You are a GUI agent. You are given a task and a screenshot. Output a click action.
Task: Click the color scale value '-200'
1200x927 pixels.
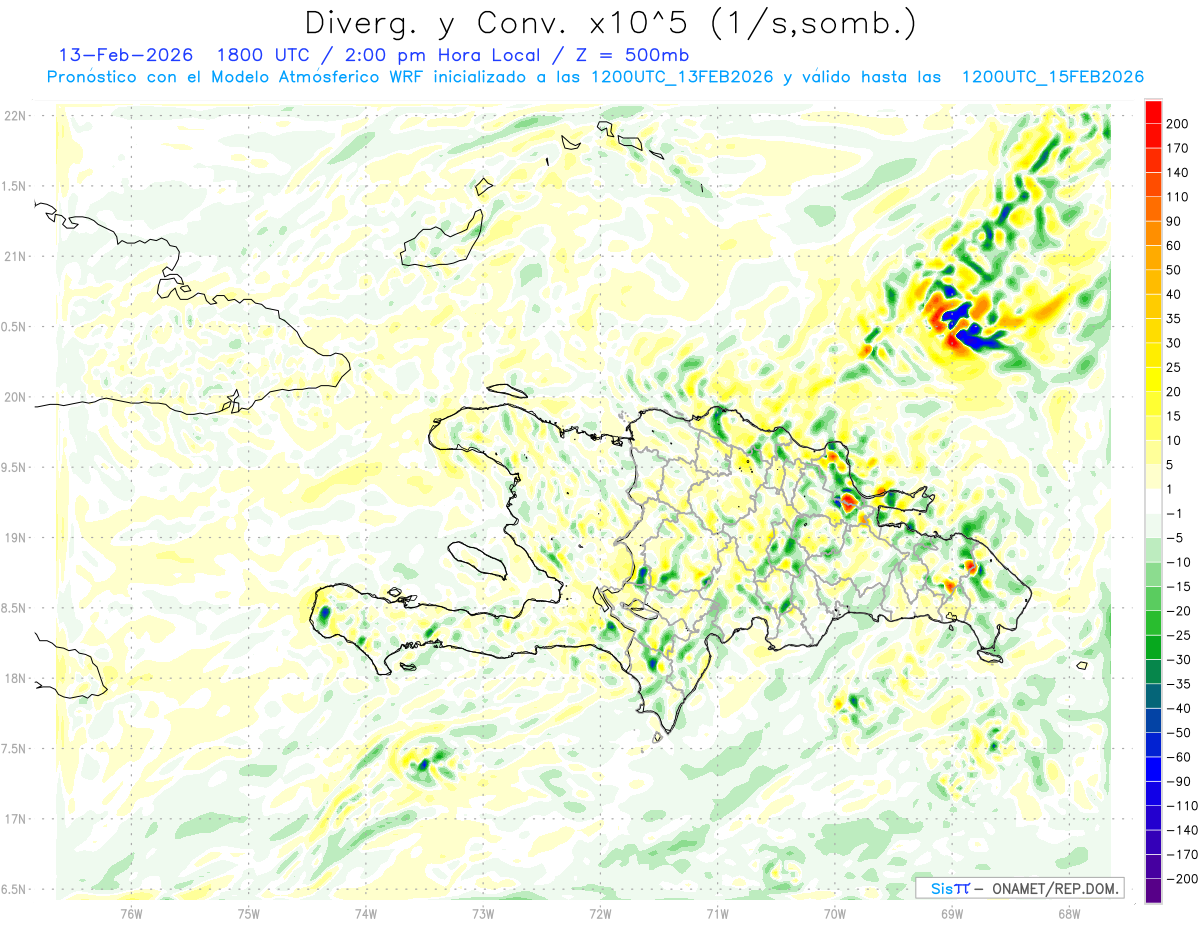[1181, 879]
